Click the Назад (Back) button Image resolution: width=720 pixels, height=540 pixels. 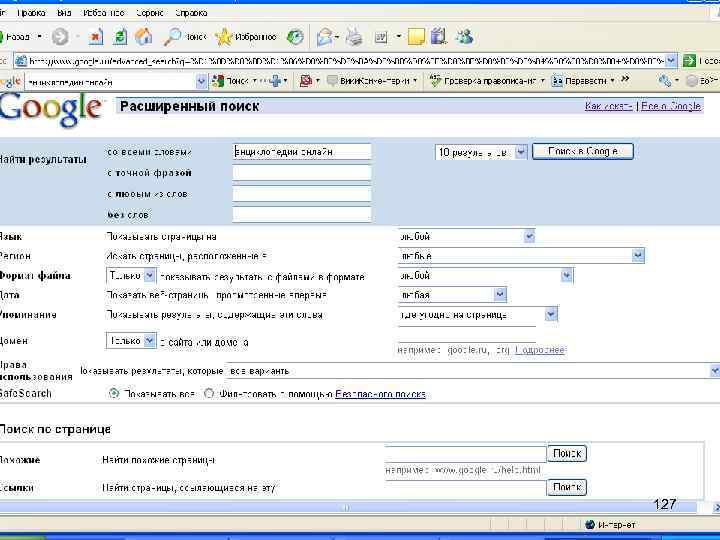point(16,37)
